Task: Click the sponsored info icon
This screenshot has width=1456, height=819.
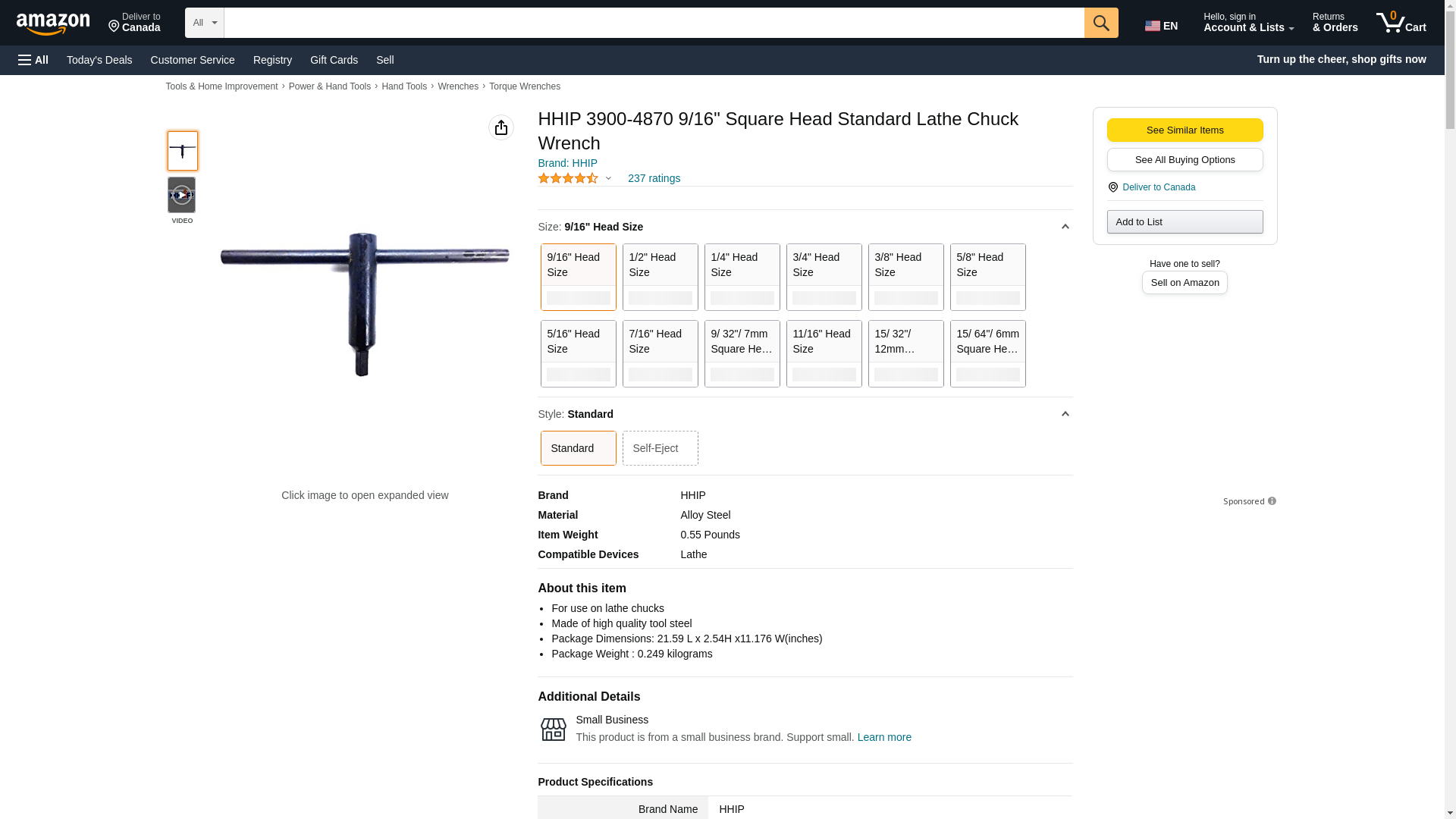Action: [1272, 501]
